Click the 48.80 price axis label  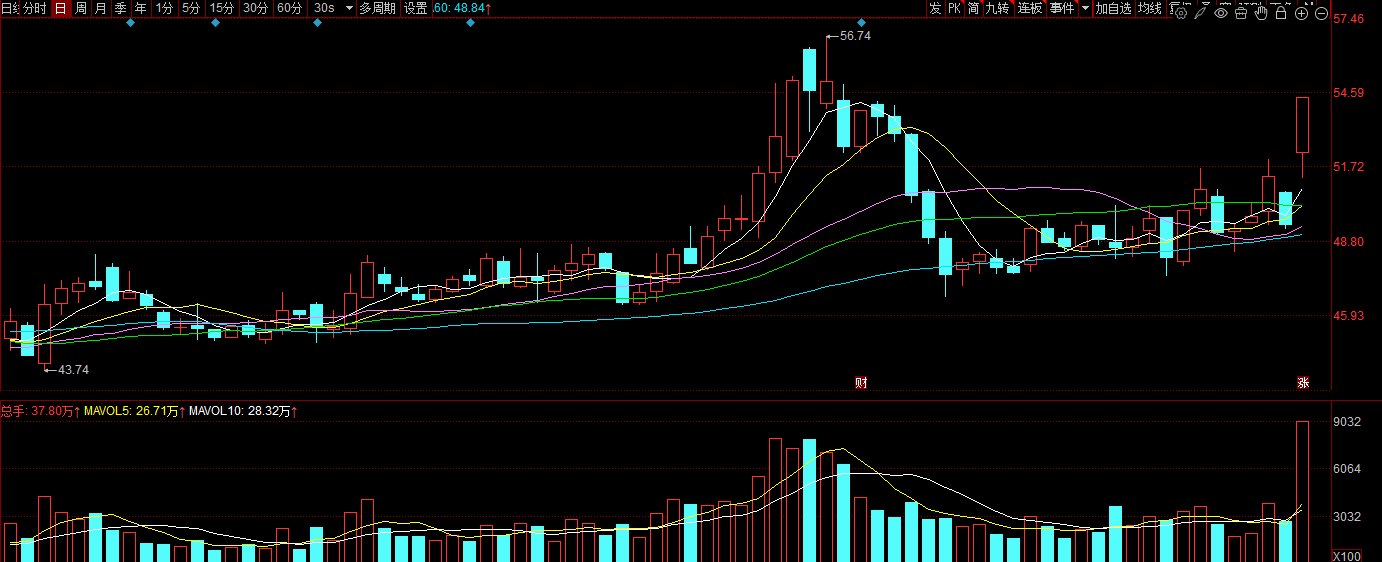click(x=1348, y=242)
